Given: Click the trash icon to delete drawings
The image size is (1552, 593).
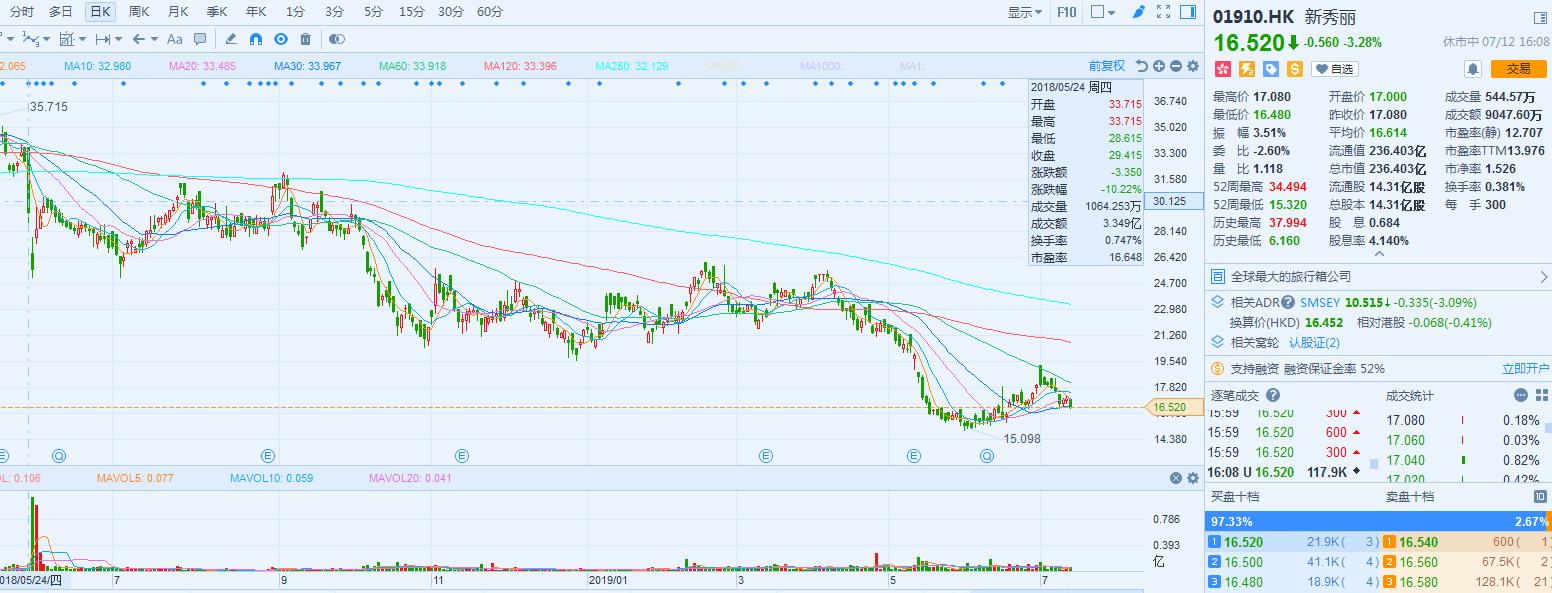Looking at the screenshot, I should [x=305, y=40].
